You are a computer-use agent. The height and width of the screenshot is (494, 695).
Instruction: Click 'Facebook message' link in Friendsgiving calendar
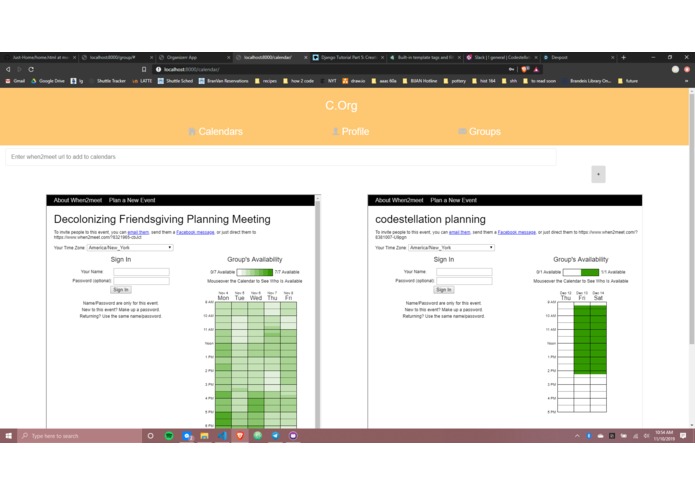pos(195,232)
